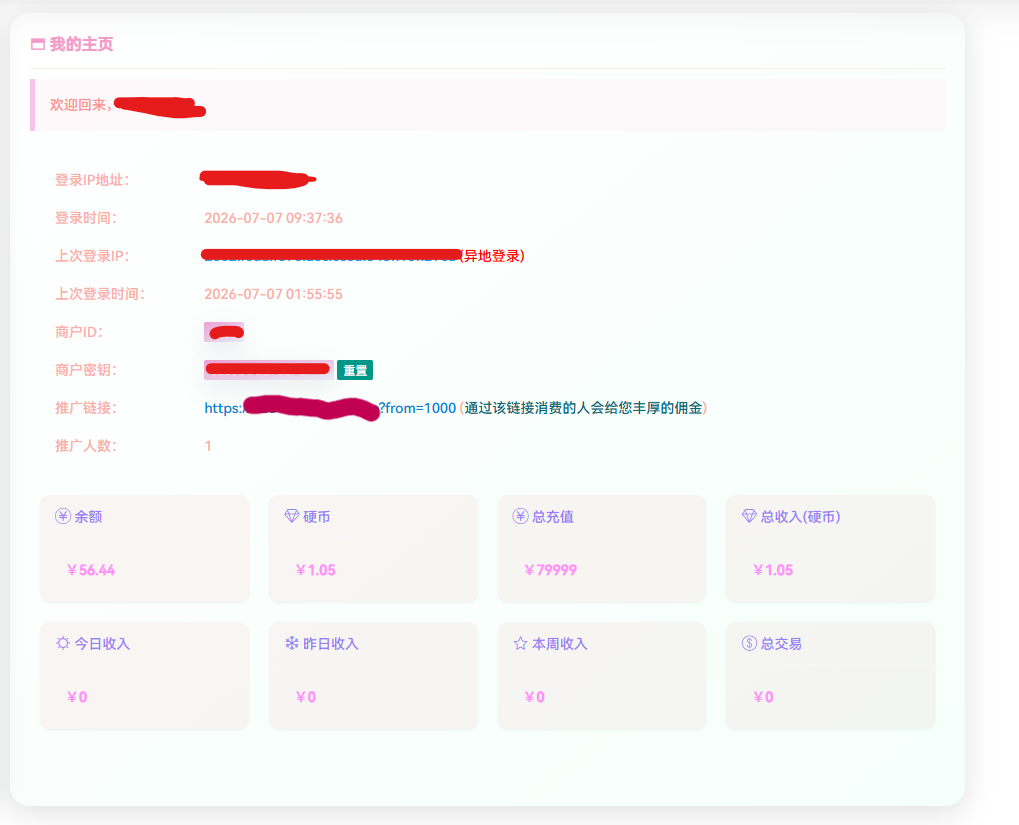Click the 总交易 card title
This screenshot has width=1019, height=825.
[781, 644]
